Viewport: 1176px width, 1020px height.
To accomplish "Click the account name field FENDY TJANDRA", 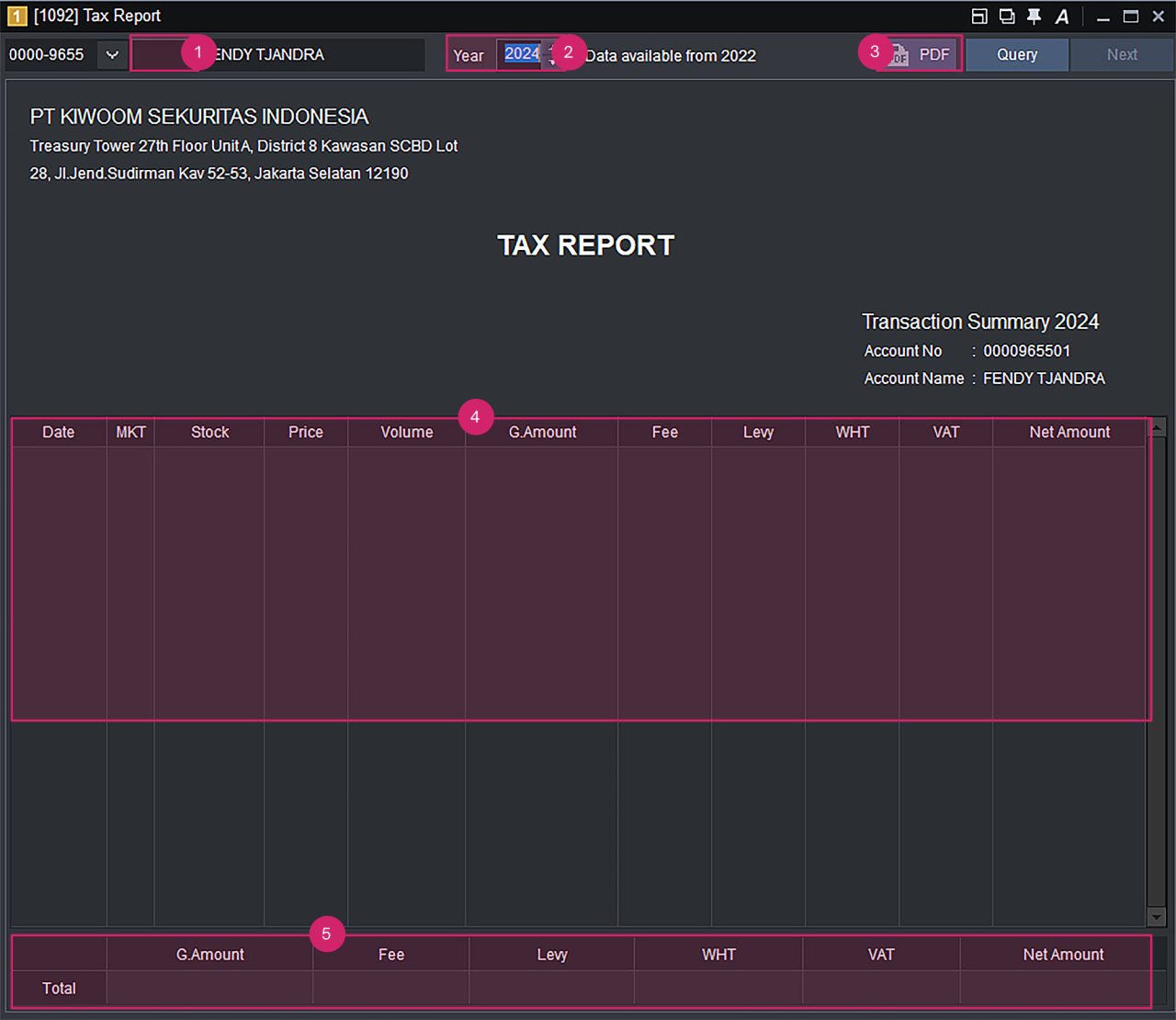I will [276, 55].
